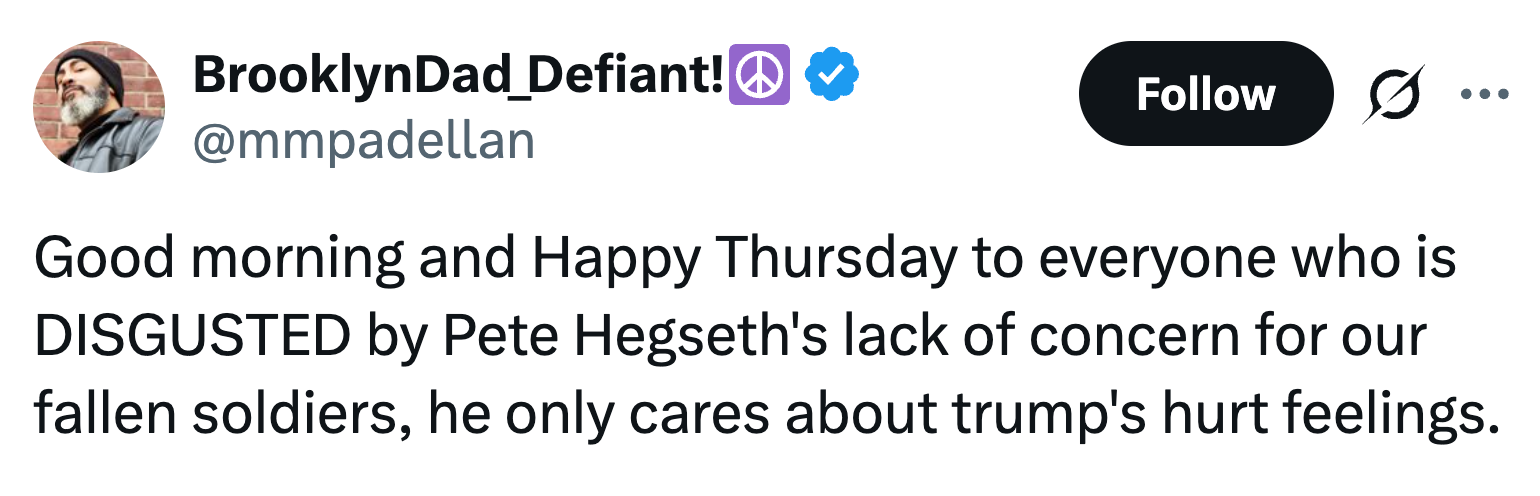Click "Good morning" at the tweet start
Screen dimensions: 1540x496
pyautogui.click(x=218, y=261)
